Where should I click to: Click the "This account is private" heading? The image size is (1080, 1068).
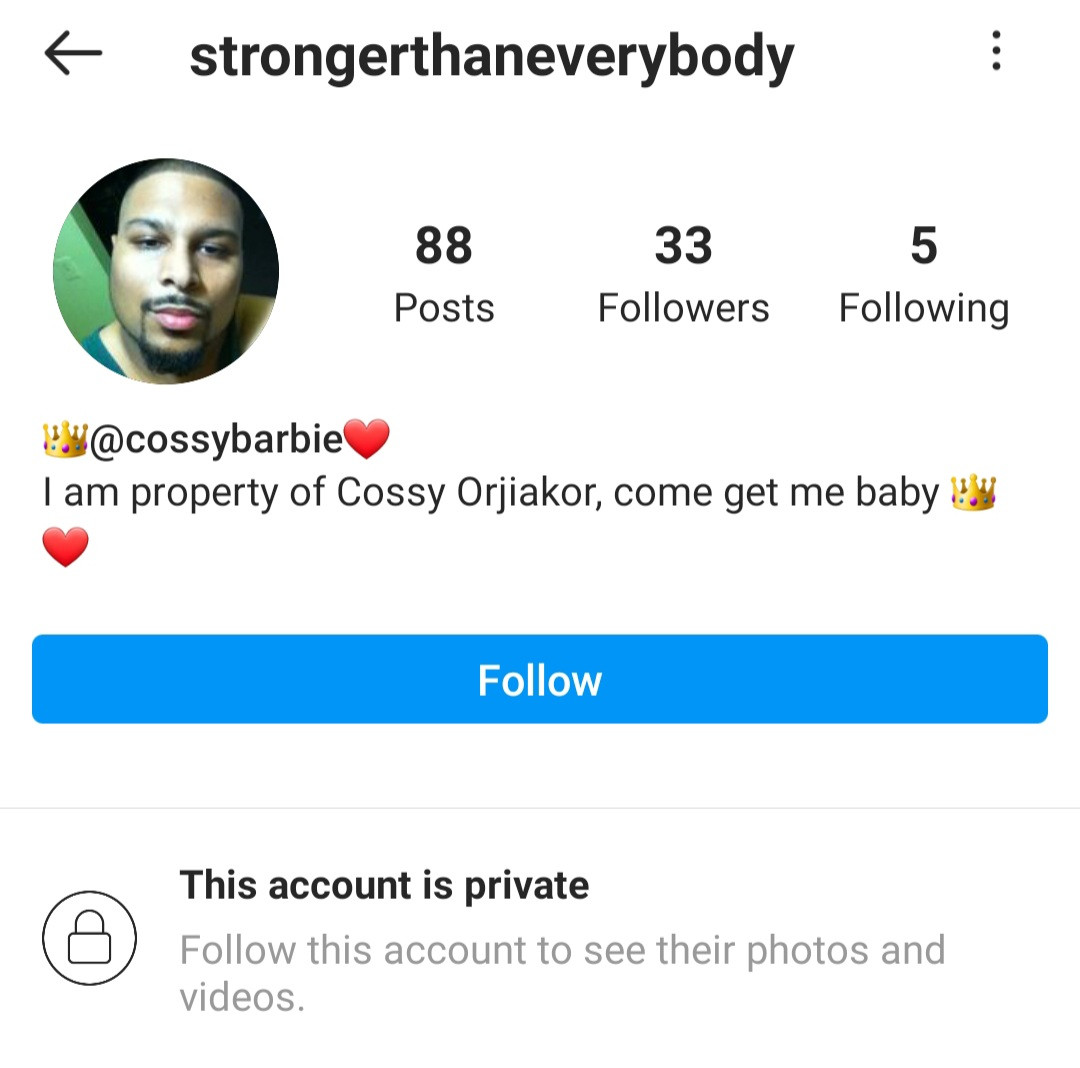[x=384, y=886]
